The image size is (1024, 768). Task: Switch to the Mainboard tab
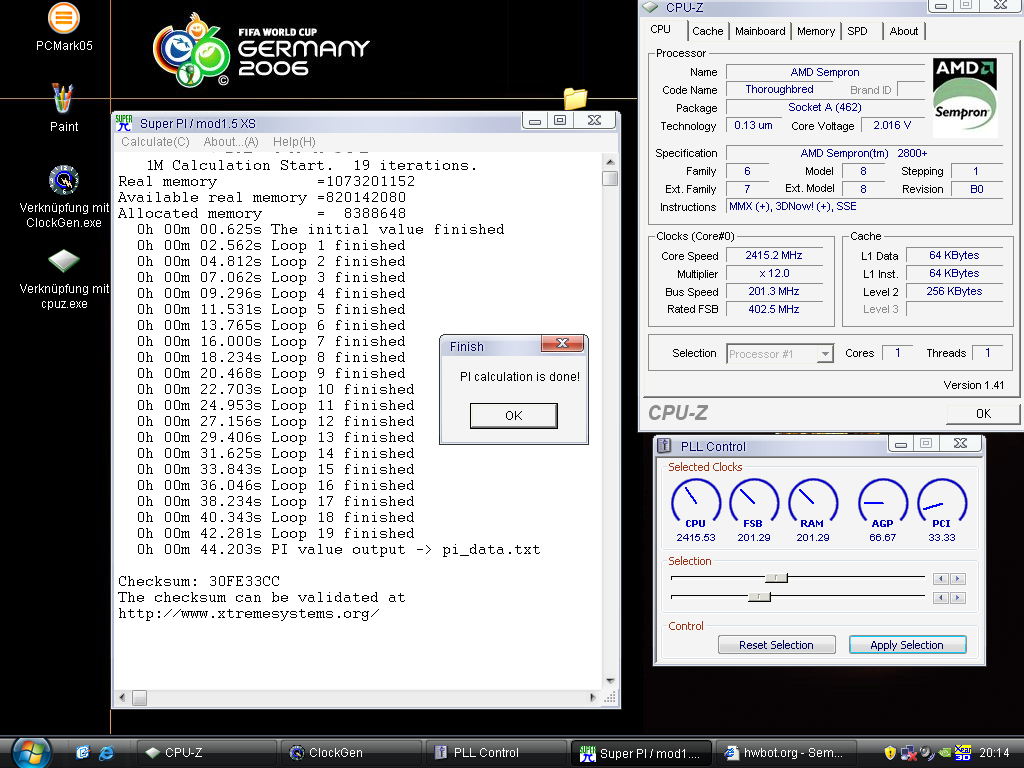(x=760, y=31)
